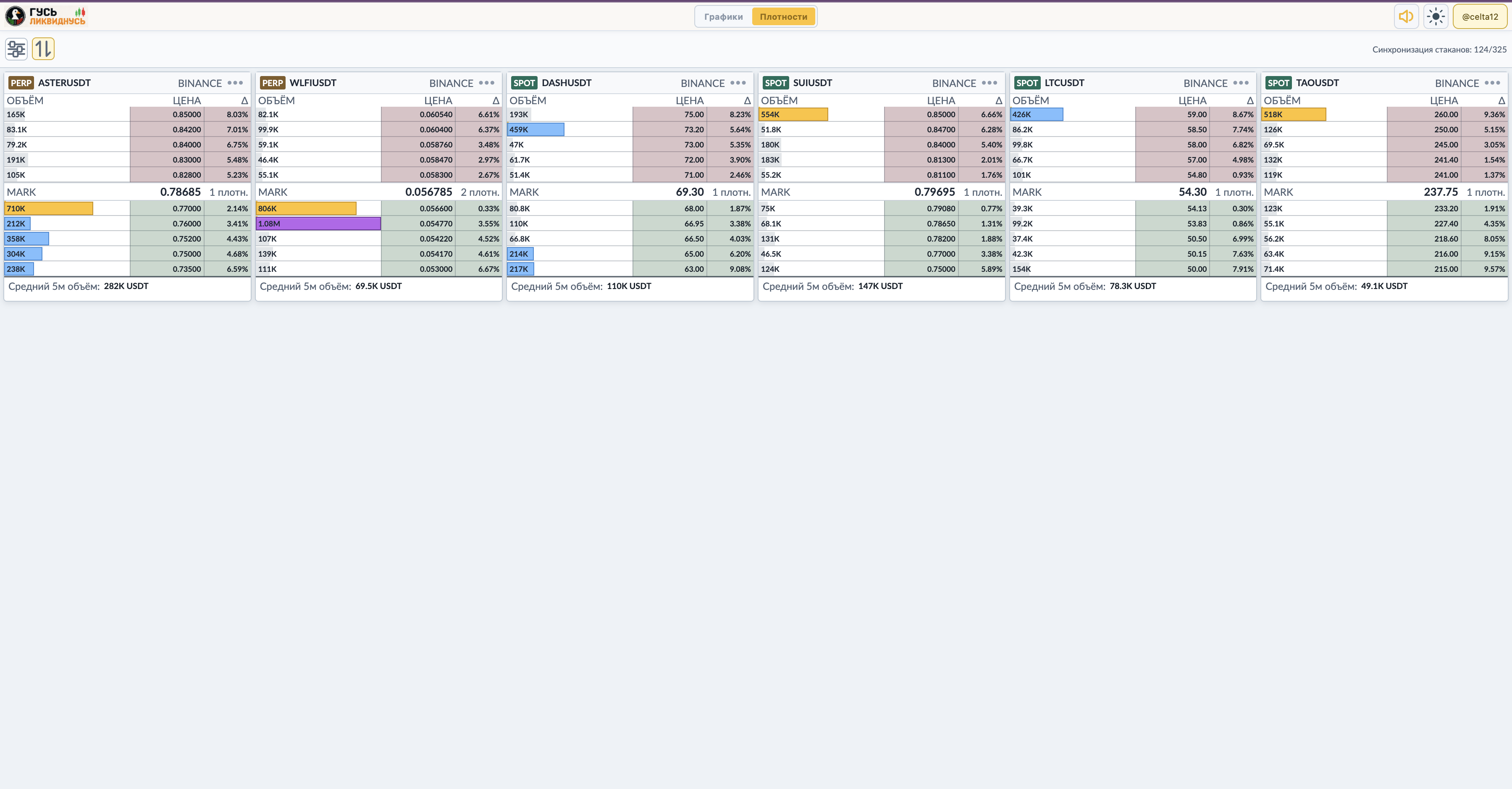Viewport: 1512px width, 789px height.
Task: Select the Плотности tab
Action: [784, 16]
